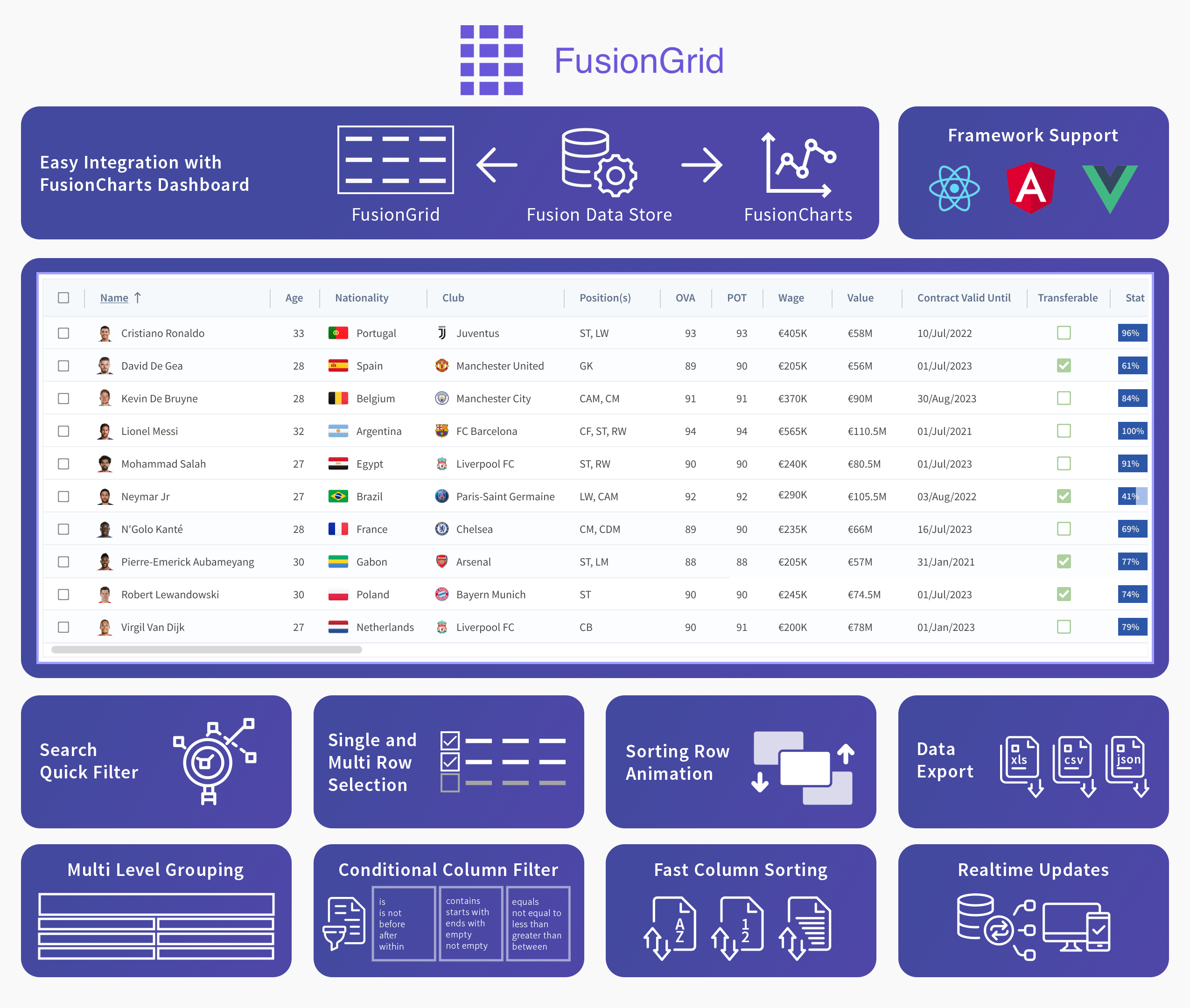Click the 'Paris-Saint Germaine' club cell
Viewport: 1190px width, 1008px height.
click(505, 497)
